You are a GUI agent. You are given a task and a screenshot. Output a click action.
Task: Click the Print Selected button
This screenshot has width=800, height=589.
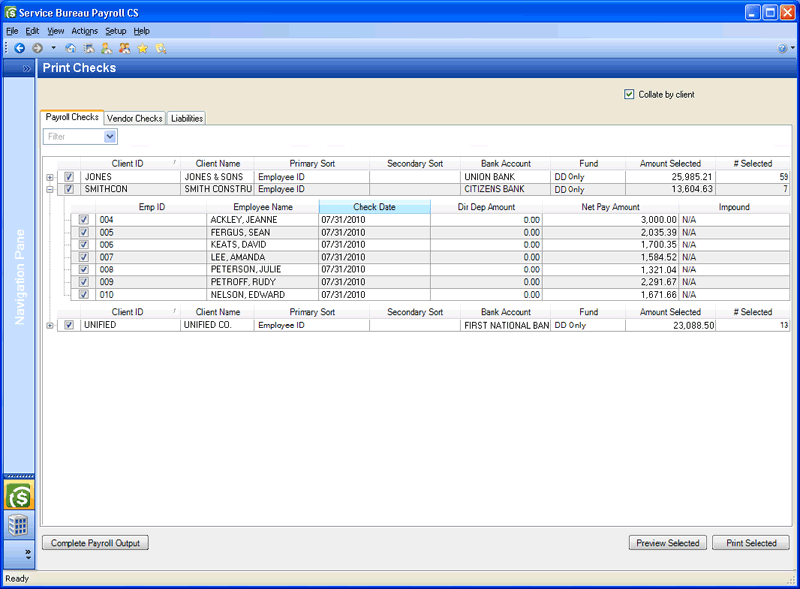point(751,543)
